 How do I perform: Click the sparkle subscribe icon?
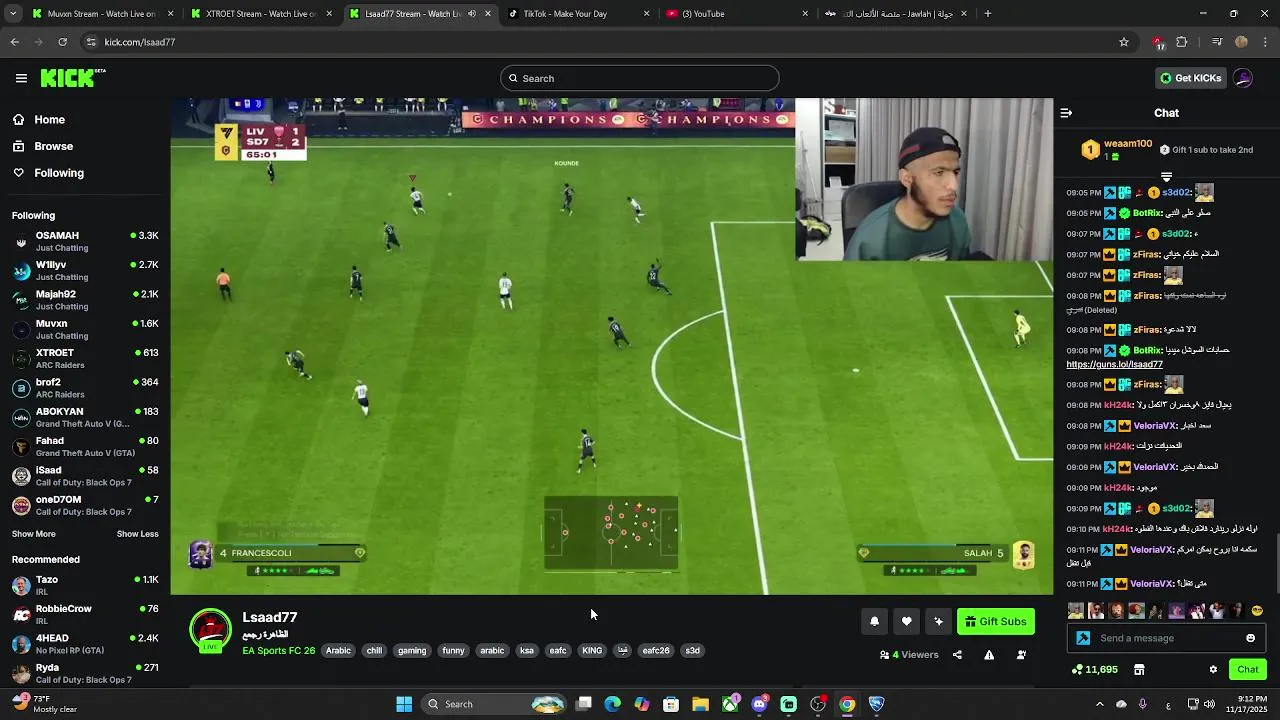coord(938,621)
